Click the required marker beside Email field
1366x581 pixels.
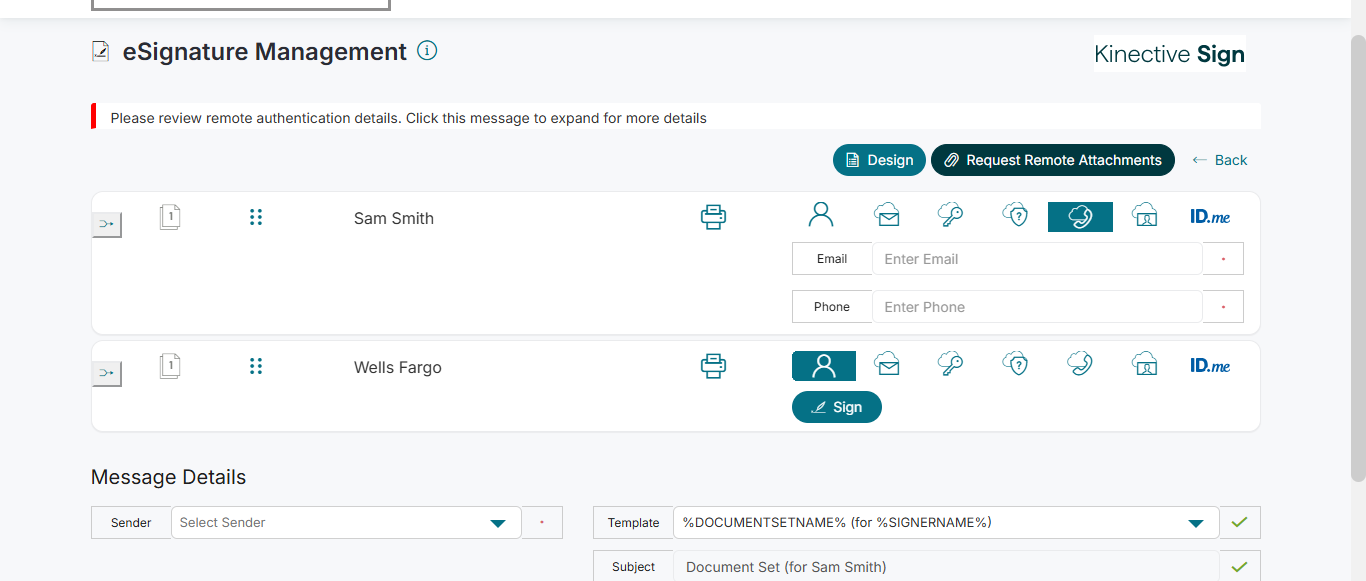tap(1223, 258)
